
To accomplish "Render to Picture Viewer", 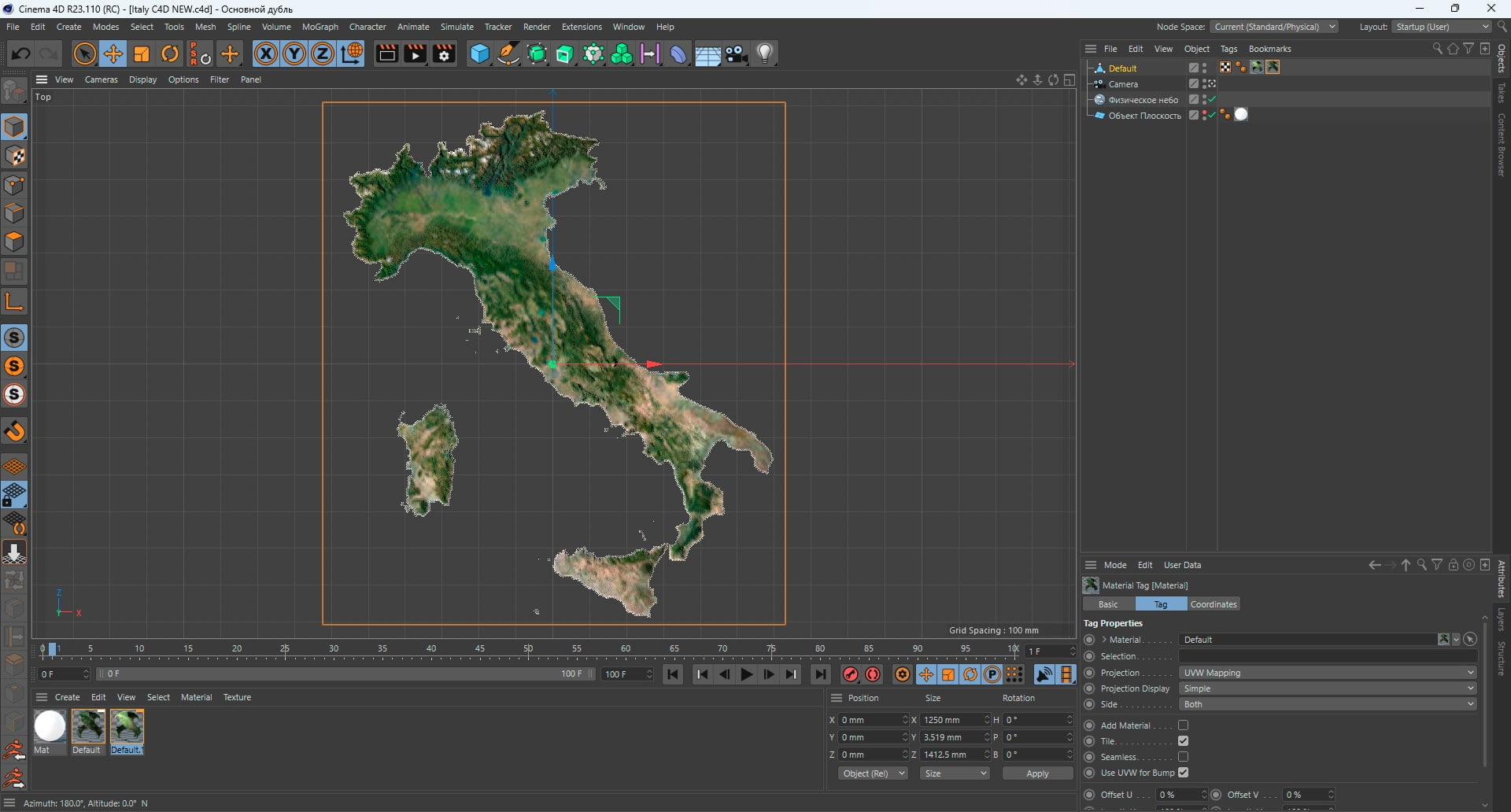I will click(x=415, y=54).
